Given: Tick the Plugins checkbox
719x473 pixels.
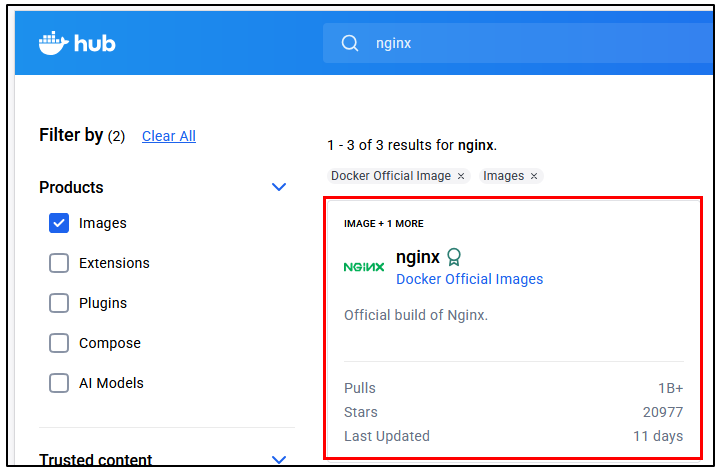Looking at the screenshot, I should pos(59,303).
